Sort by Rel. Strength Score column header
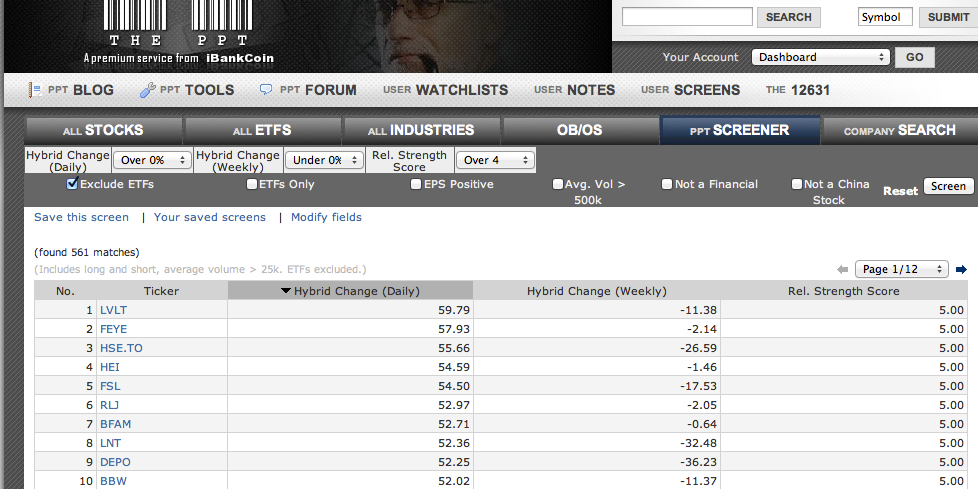 pos(844,291)
